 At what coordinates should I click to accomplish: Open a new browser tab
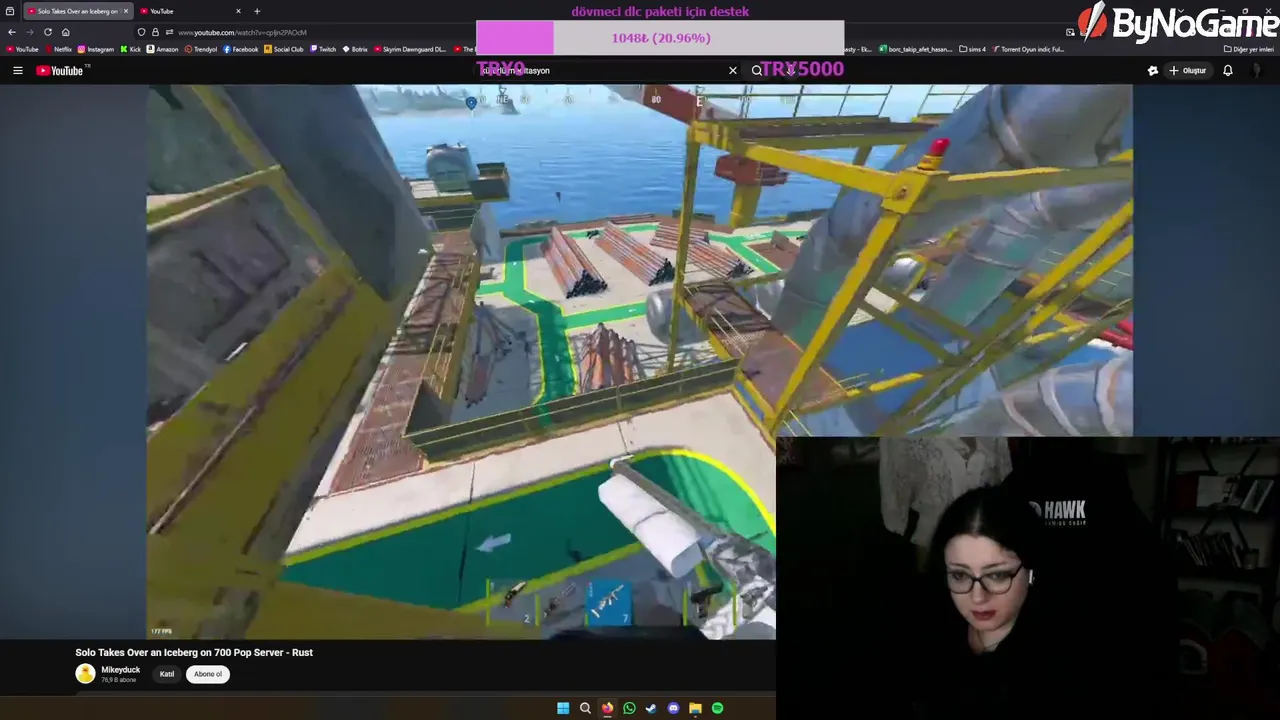257,11
